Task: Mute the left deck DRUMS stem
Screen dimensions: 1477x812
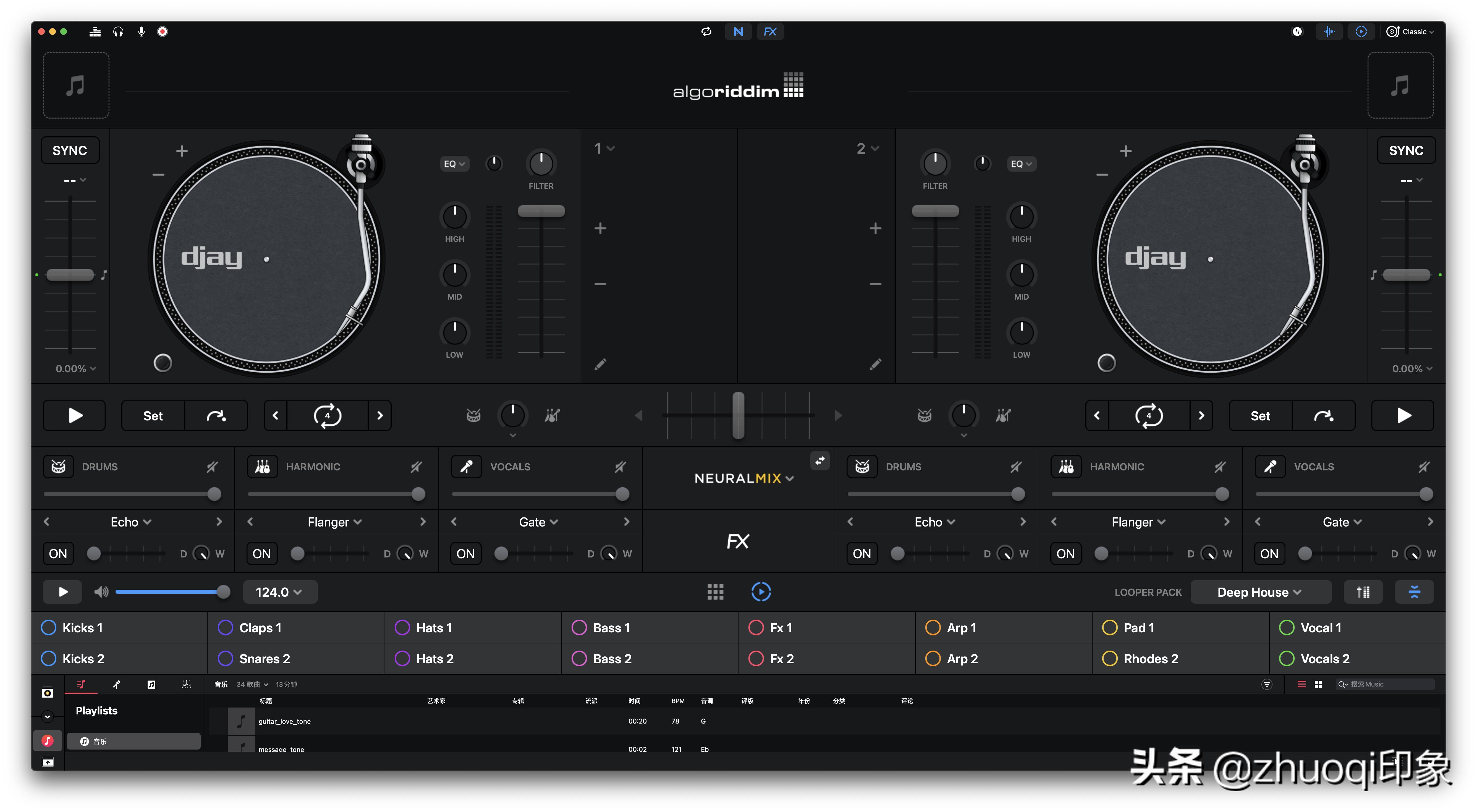Action: pyautogui.click(x=212, y=467)
